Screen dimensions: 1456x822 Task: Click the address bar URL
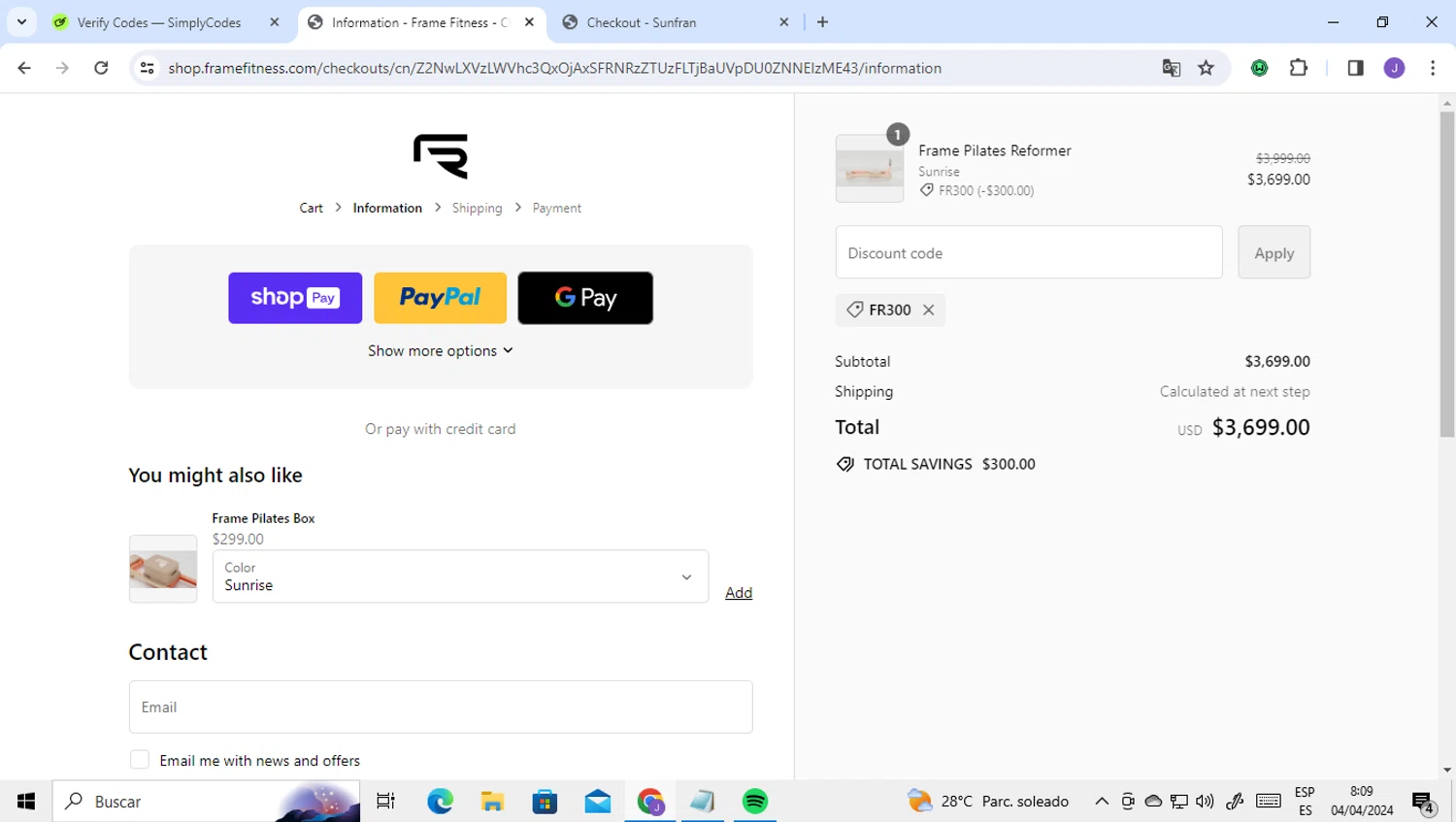tap(555, 68)
